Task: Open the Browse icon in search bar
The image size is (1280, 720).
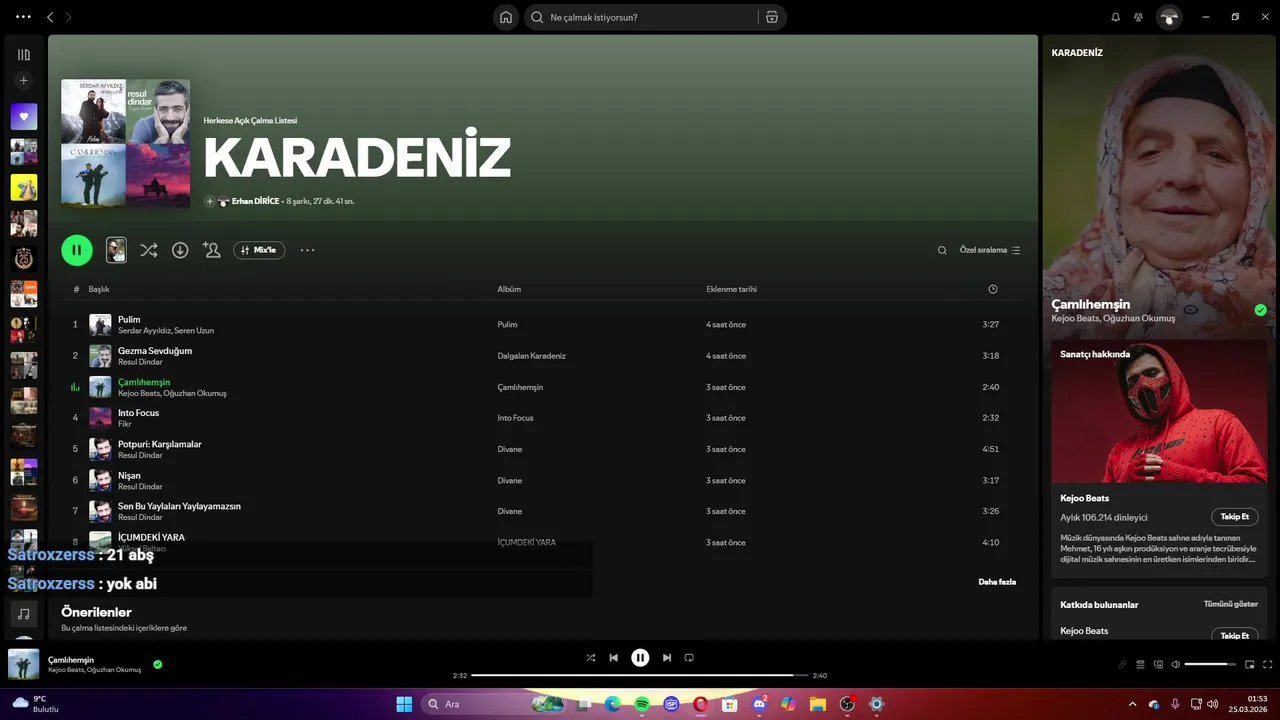Action: 772,17
